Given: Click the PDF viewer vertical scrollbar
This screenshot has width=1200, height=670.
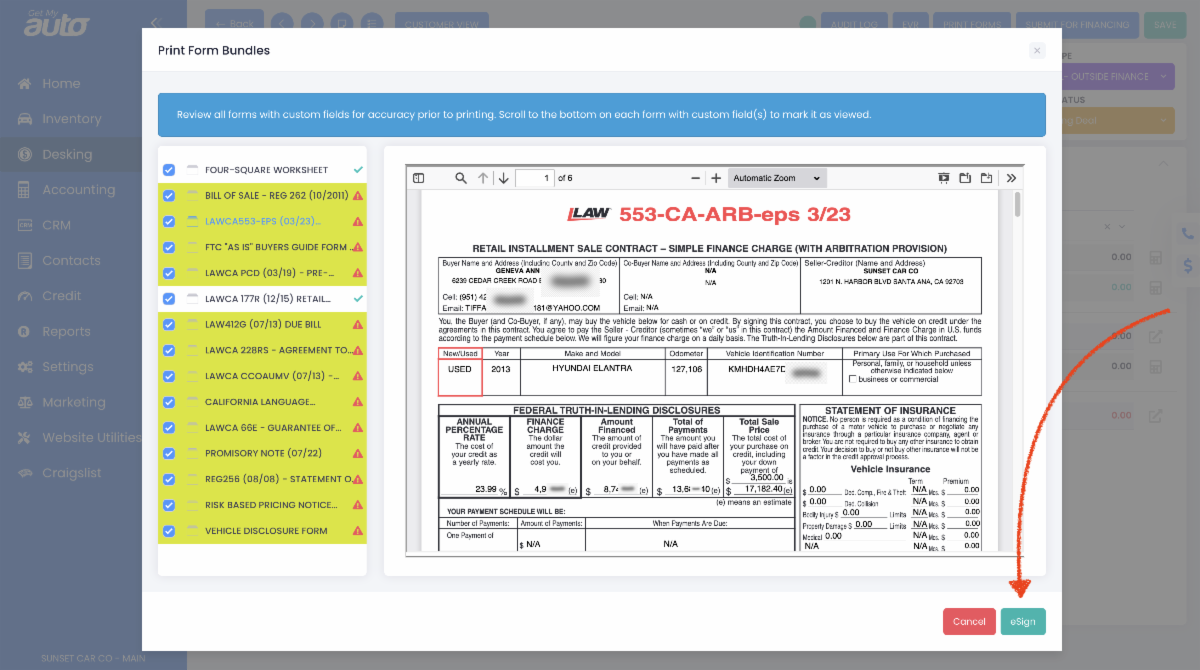Looking at the screenshot, I should click(1018, 204).
